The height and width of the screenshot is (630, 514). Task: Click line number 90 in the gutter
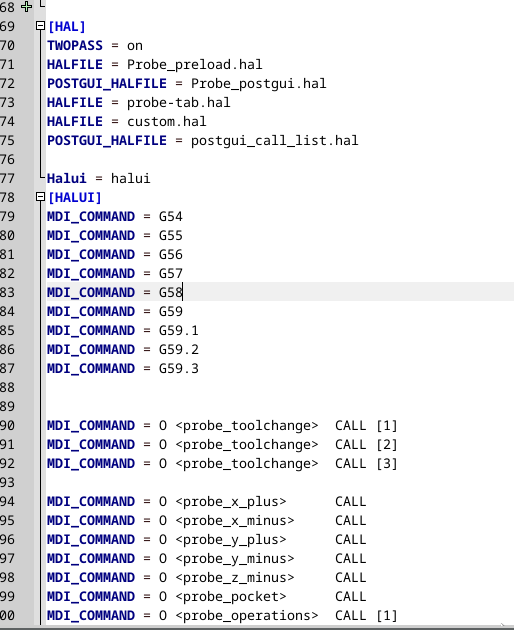[x=8, y=425]
